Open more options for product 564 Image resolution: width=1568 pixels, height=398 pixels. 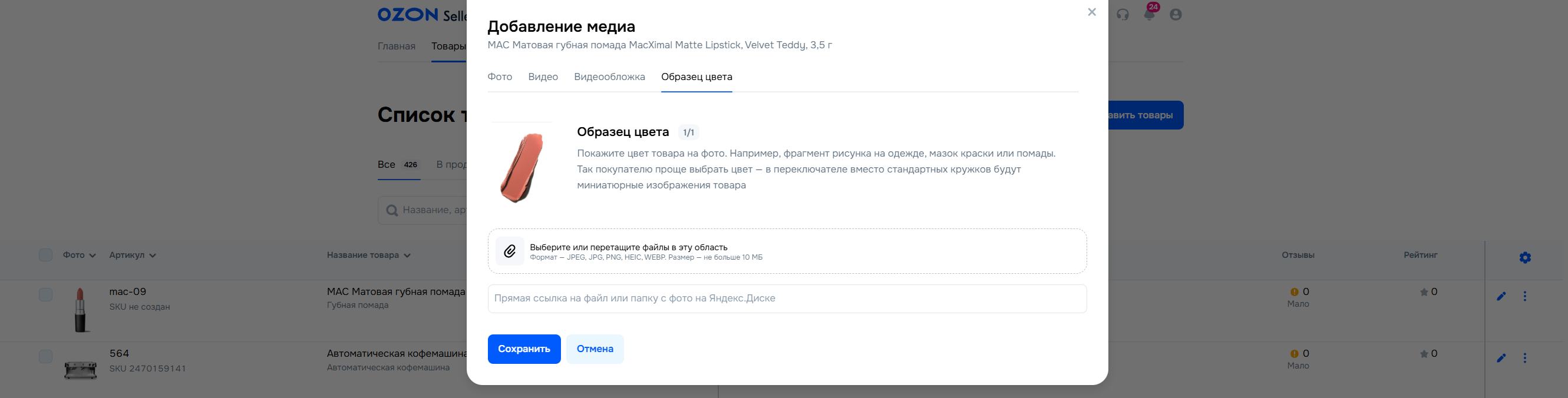[1525, 358]
